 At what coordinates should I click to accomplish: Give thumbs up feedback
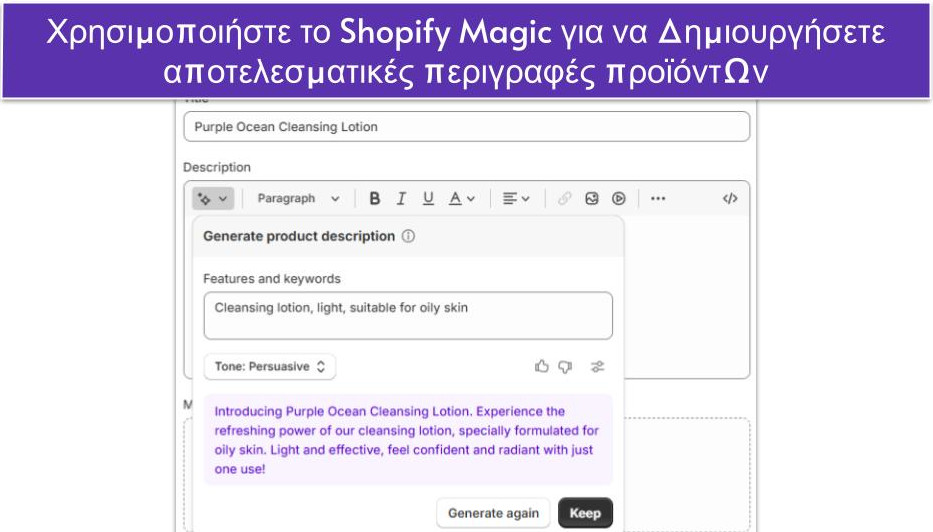point(541,367)
